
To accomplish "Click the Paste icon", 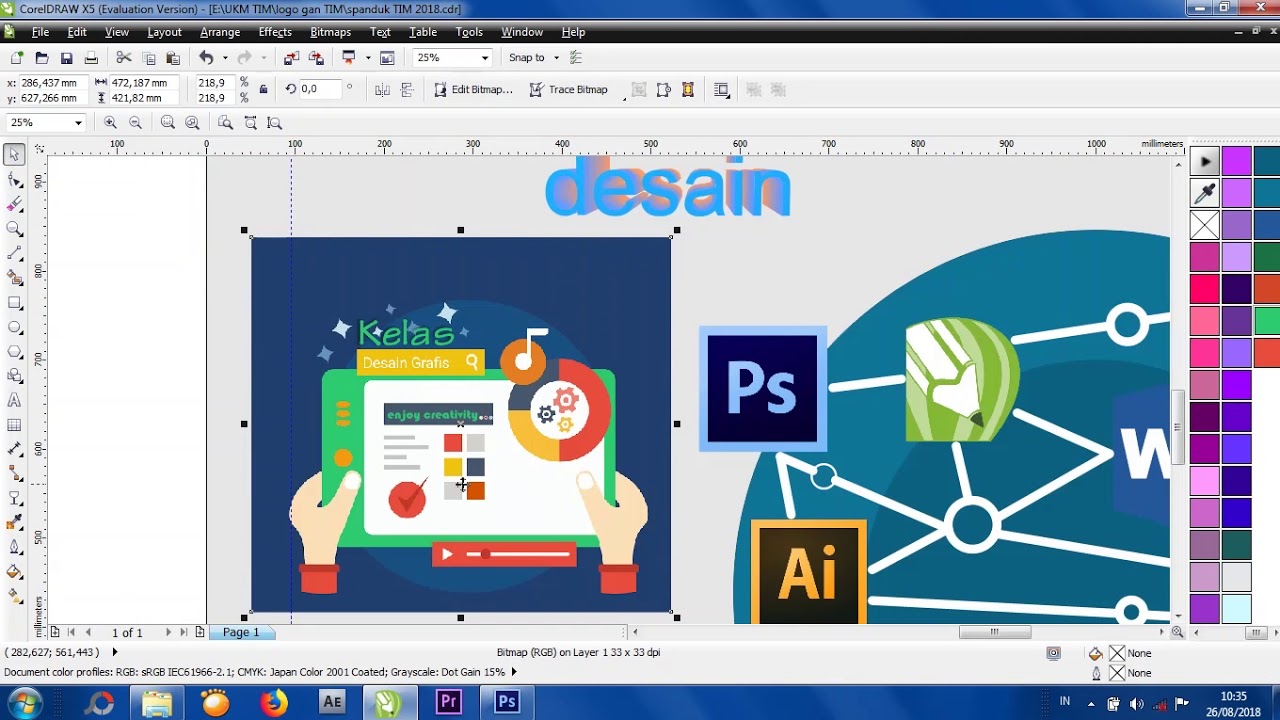I will pos(173,58).
